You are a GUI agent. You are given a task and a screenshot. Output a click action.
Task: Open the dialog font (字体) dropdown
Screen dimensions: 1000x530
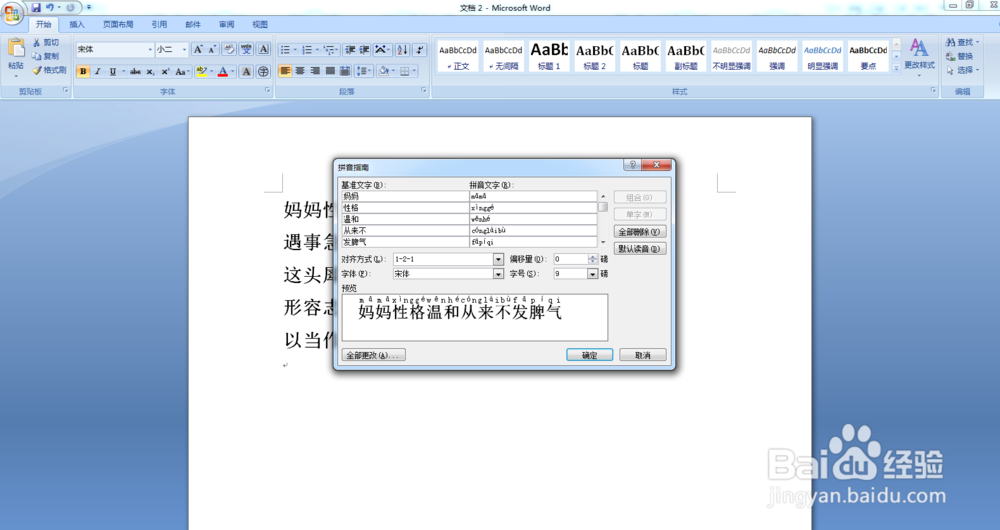[498, 274]
